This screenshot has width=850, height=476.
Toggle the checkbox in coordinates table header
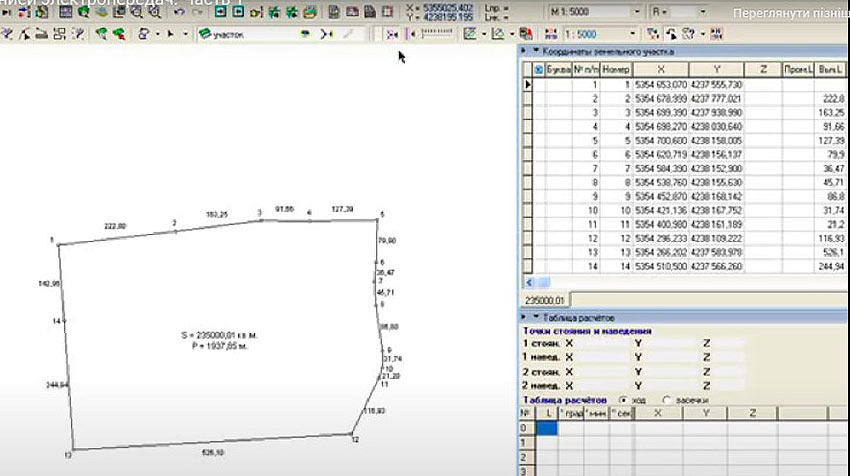539,69
